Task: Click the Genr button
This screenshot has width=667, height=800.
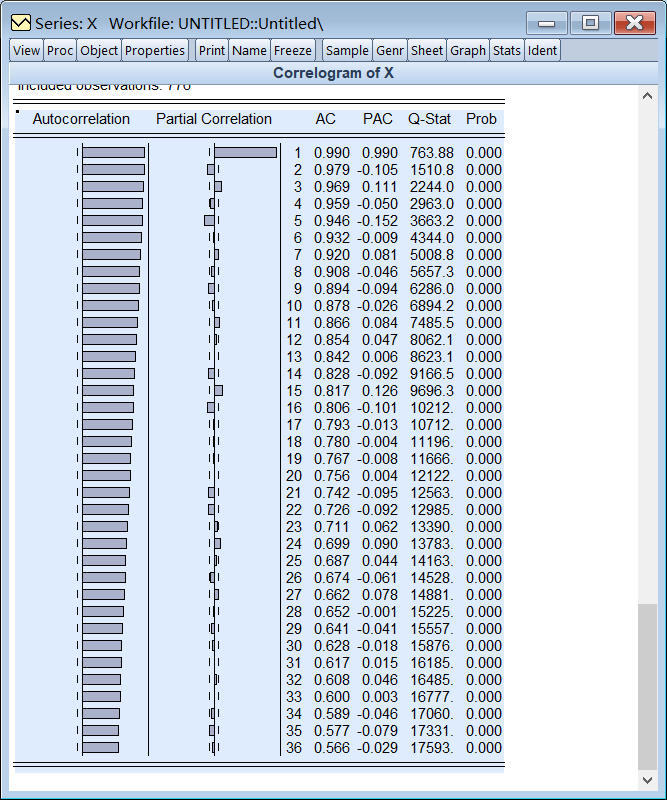Action: point(390,51)
